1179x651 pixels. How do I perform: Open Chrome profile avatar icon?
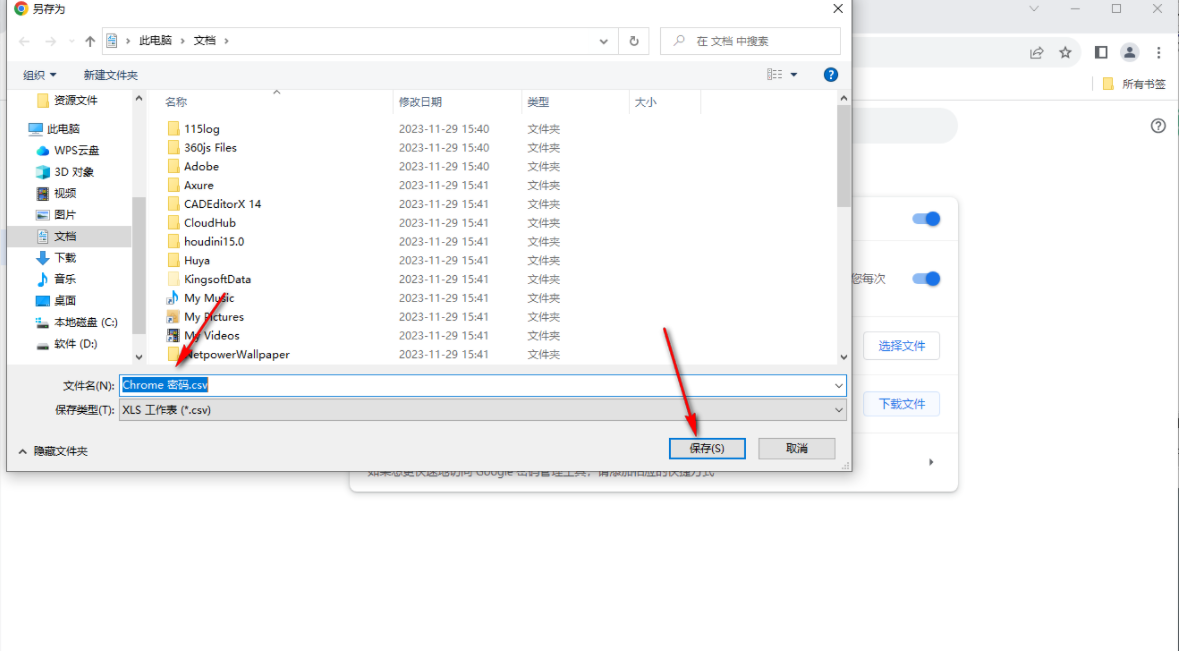pyautogui.click(x=1129, y=52)
